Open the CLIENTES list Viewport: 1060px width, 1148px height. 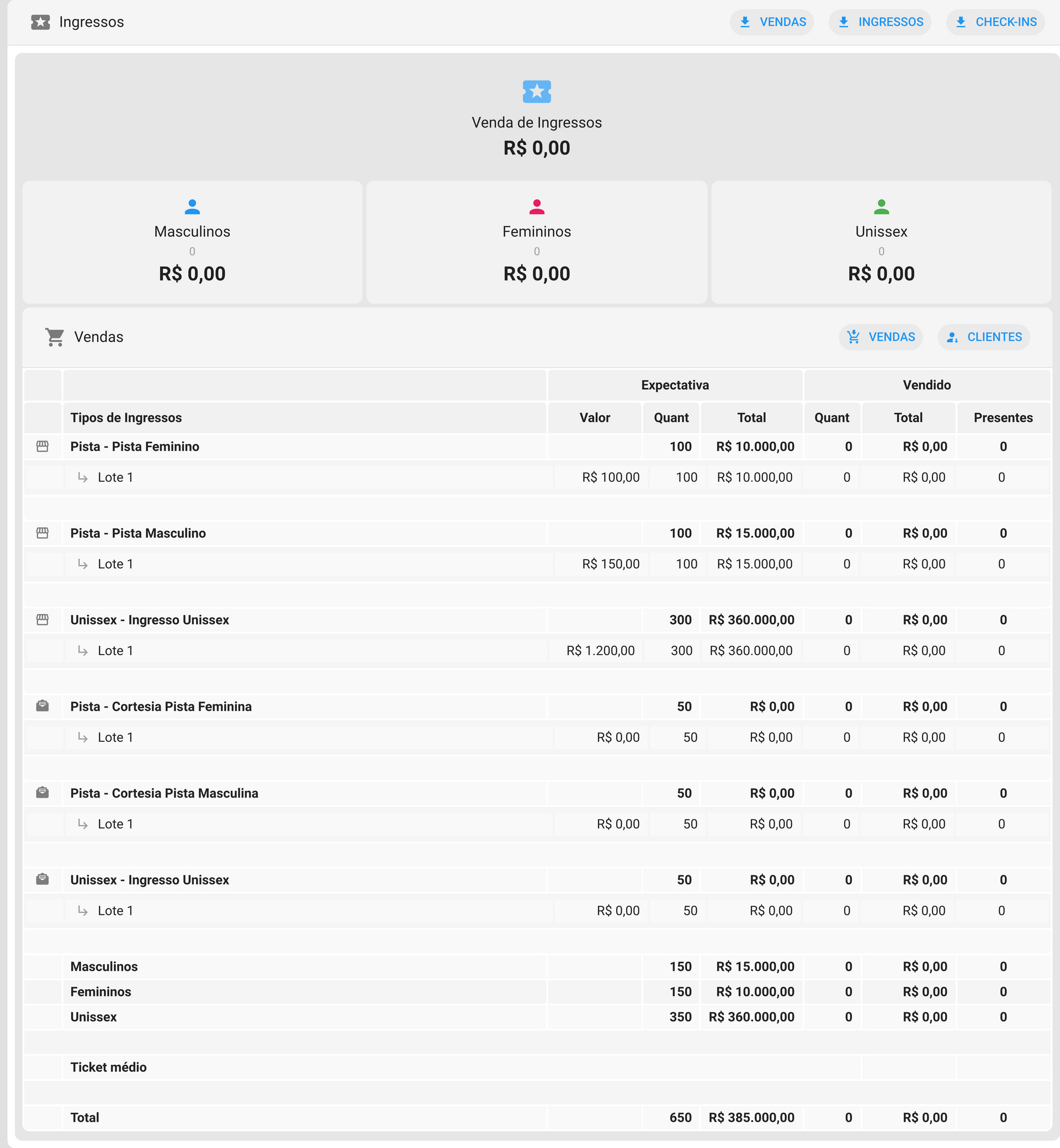pyautogui.click(x=984, y=337)
